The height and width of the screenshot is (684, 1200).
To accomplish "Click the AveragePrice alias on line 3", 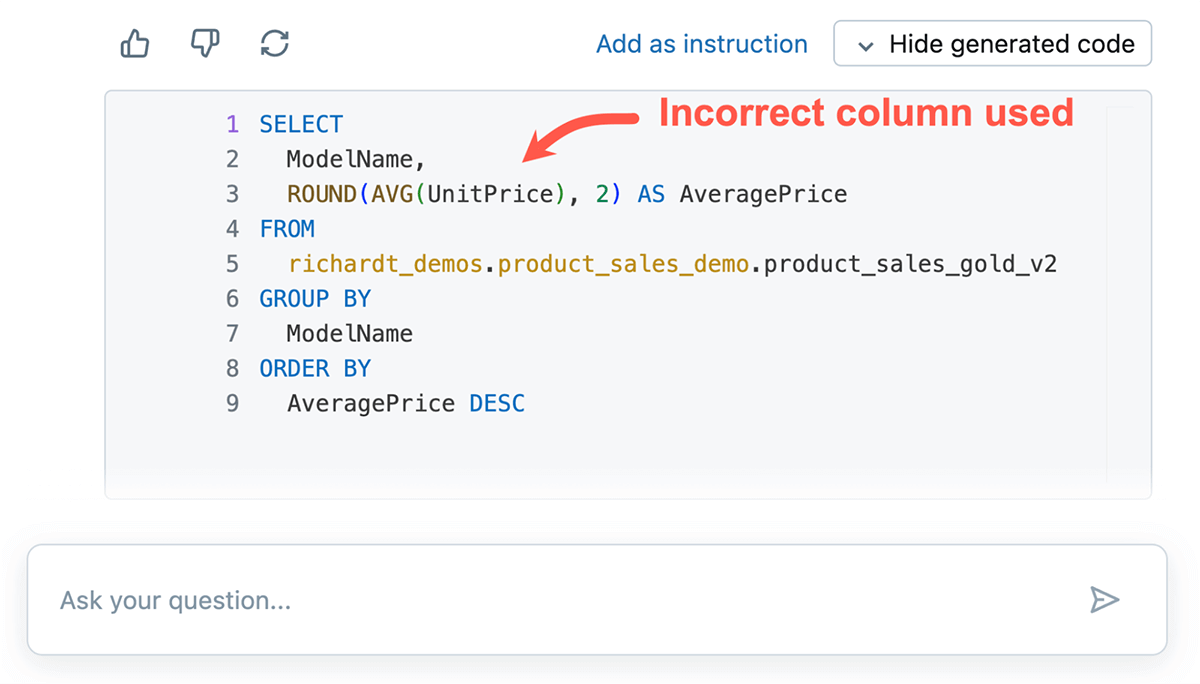I will pyautogui.click(x=763, y=194).
